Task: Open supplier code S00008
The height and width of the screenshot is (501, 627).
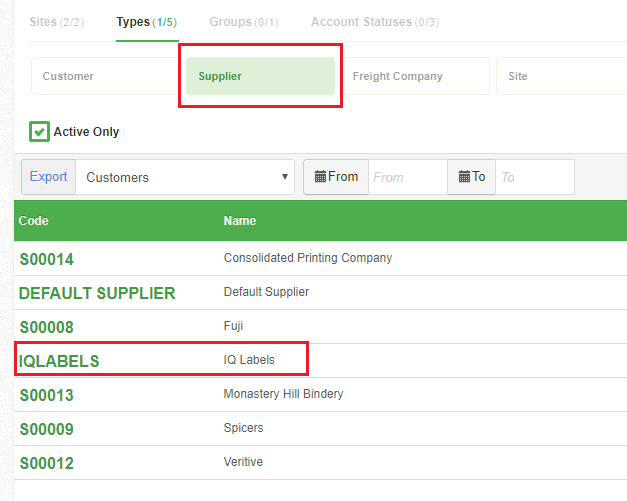Action: pos(47,327)
